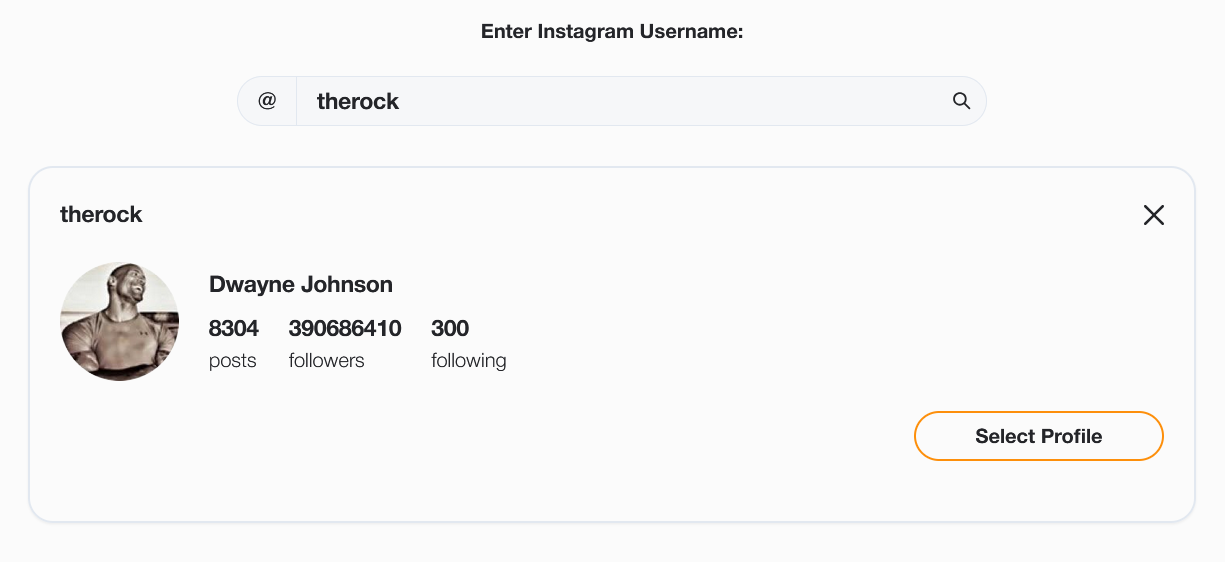Click the "posts" label
The height and width of the screenshot is (562, 1225).
tap(233, 360)
